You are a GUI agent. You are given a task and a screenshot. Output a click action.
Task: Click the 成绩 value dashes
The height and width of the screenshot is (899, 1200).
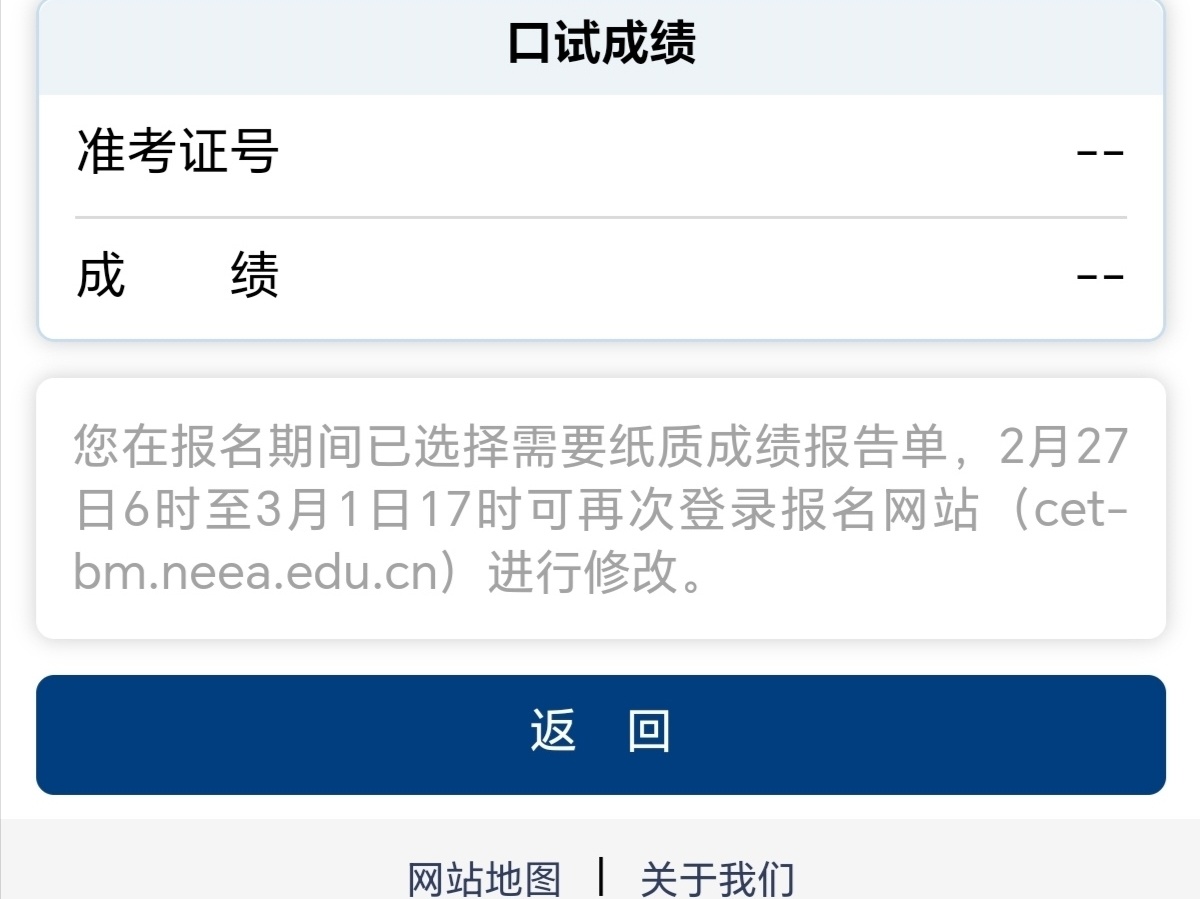[x=1100, y=276]
